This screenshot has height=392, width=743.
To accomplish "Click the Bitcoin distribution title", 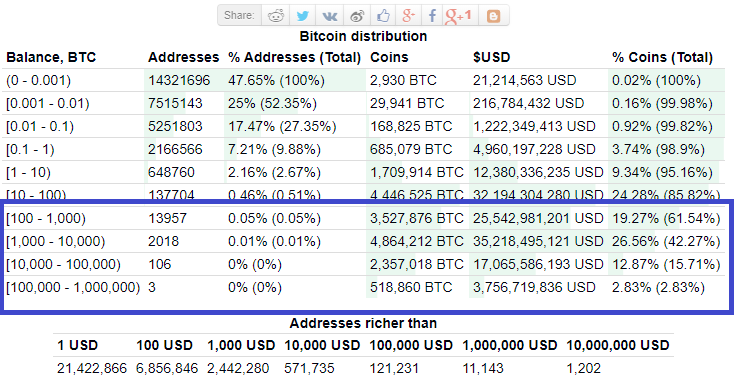I will [363, 36].
